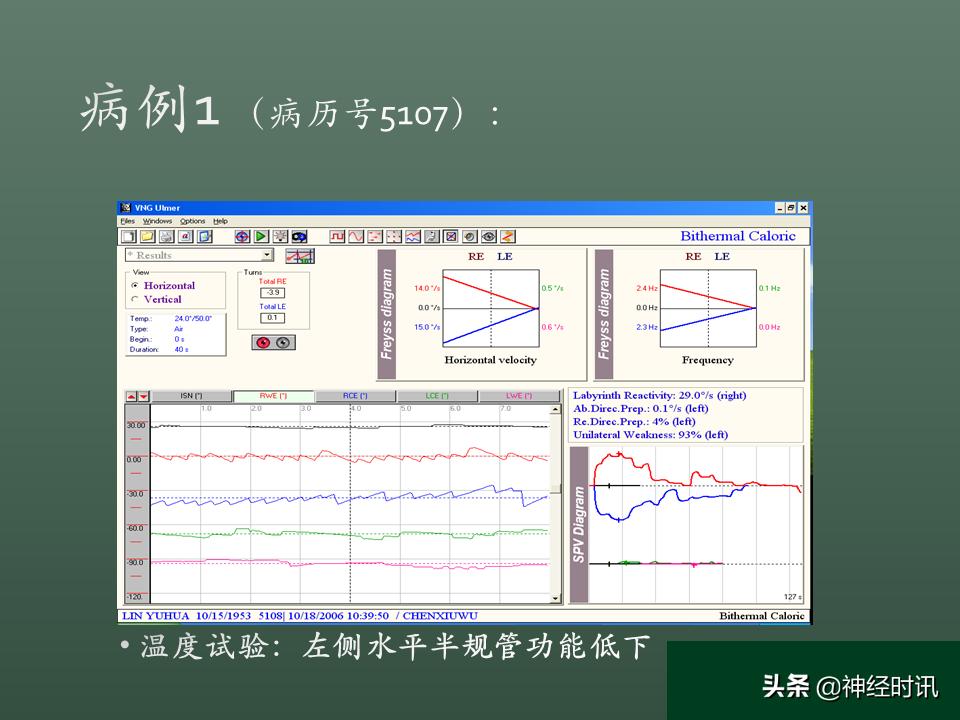Click patient name LIN YUHUA in status bar
Screen dimensions: 960x720
tap(156, 616)
